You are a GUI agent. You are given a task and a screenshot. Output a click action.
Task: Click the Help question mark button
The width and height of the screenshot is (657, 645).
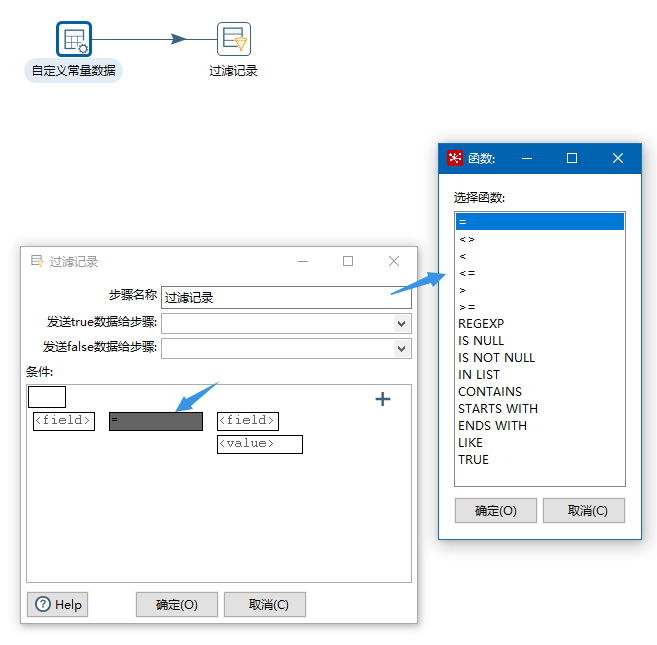click(x=58, y=604)
